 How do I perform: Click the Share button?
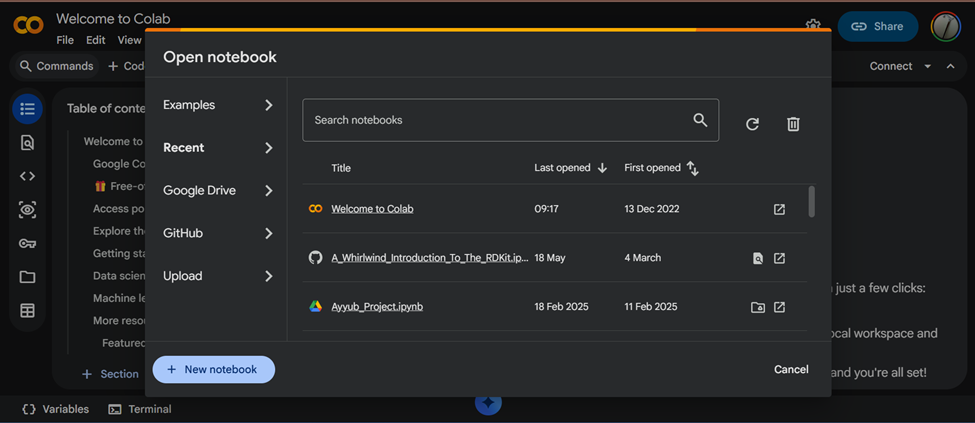pos(877,26)
